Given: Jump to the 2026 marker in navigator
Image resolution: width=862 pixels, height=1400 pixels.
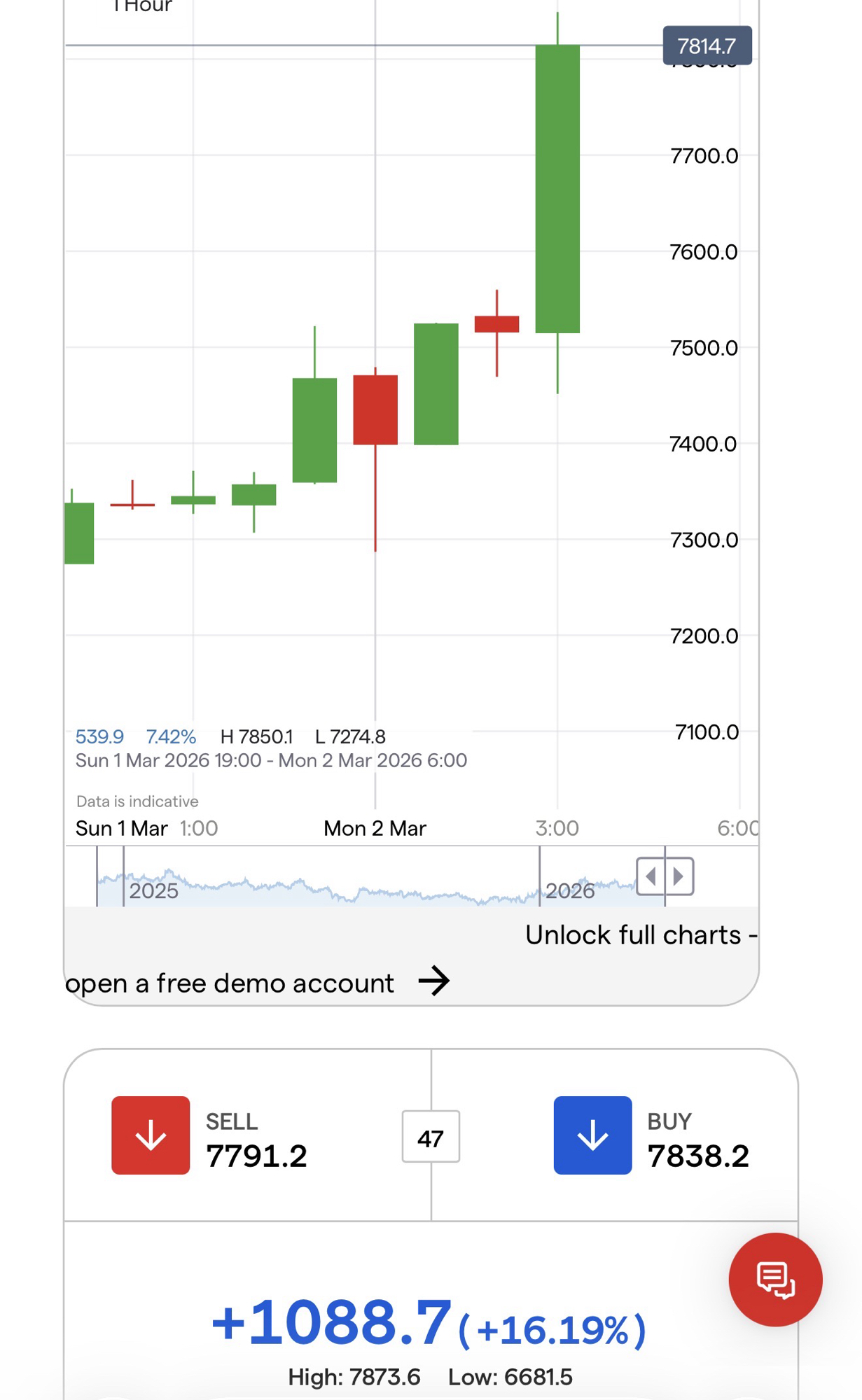Looking at the screenshot, I should (569, 890).
